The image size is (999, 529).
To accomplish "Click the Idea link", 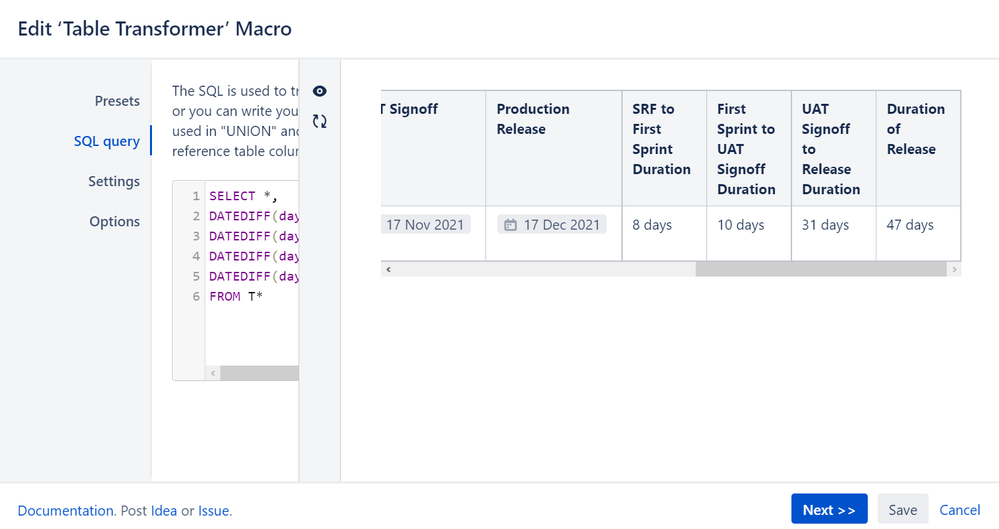I will [163, 510].
